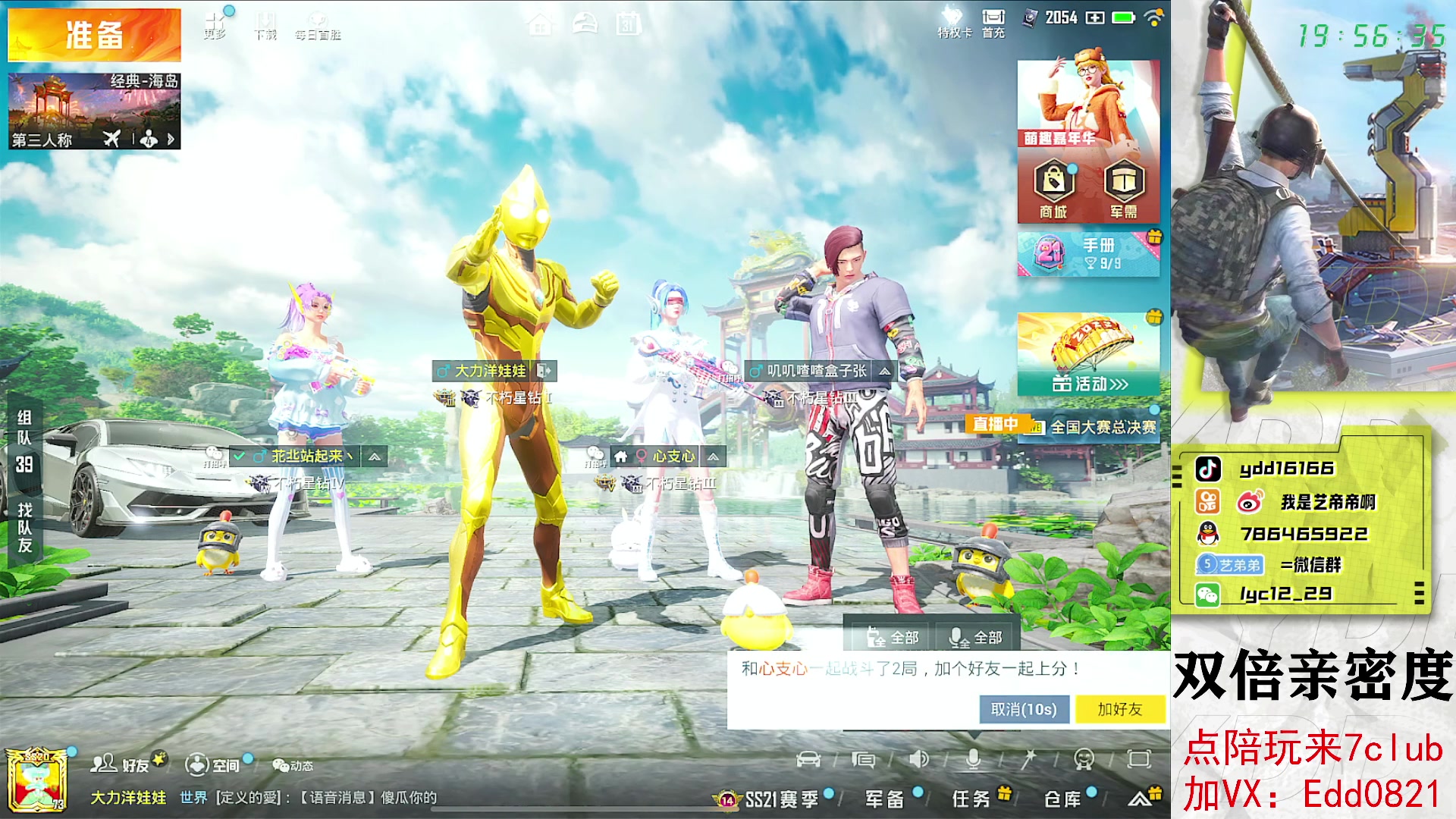Tap the home icon on 心支心 tag
Image resolution: width=1456 pixels, height=819 pixels.
620,456
